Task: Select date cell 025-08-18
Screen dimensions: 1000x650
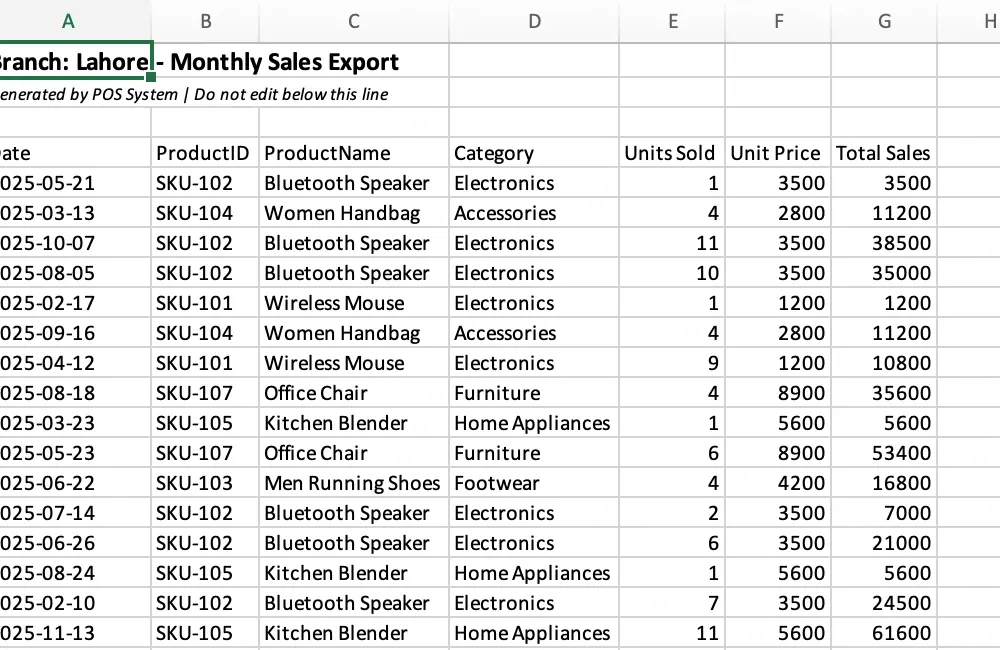Action: click(x=75, y=393)
